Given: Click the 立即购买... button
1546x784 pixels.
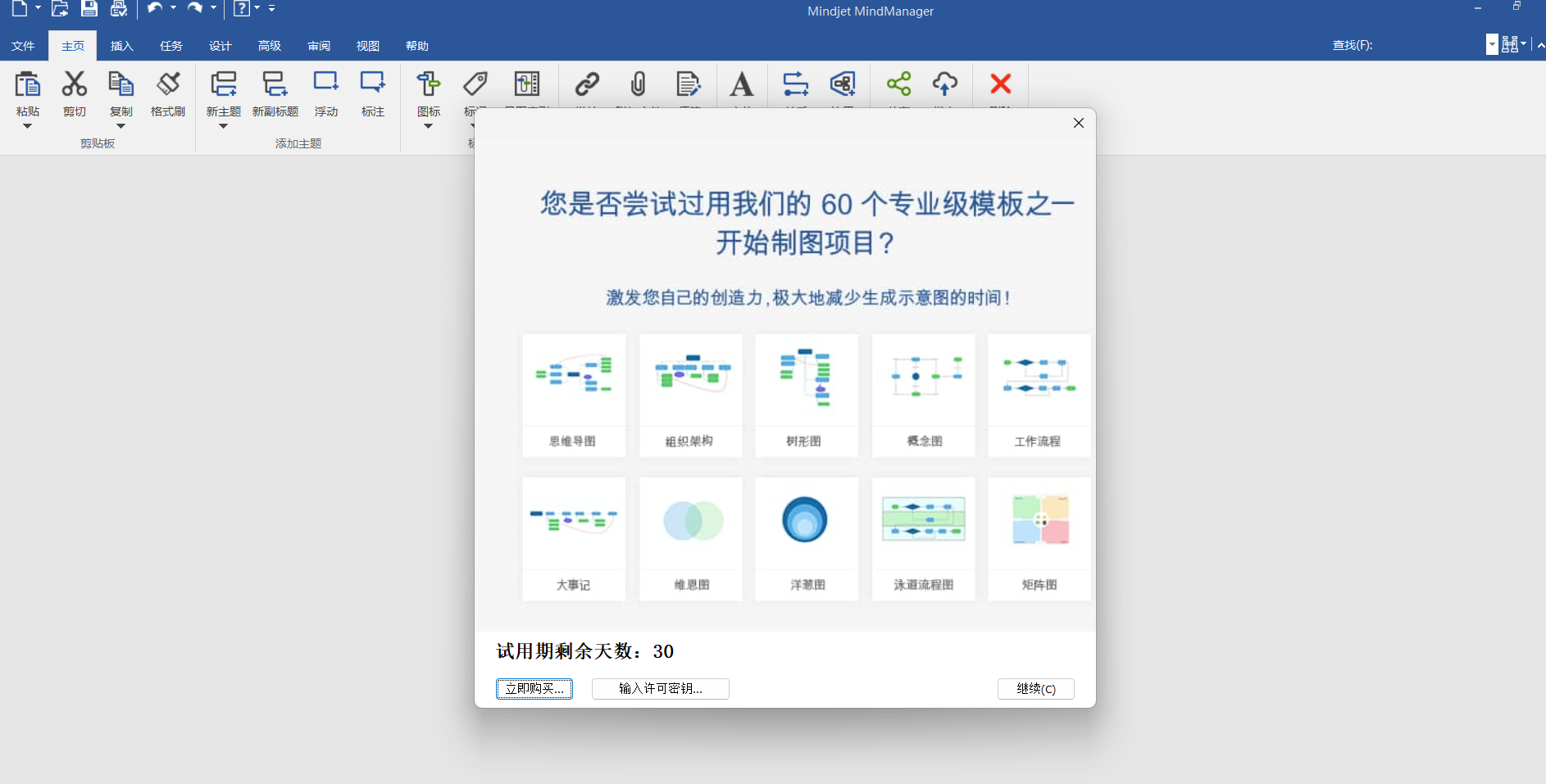Looking at the screenshot, I should coord(534,689).
